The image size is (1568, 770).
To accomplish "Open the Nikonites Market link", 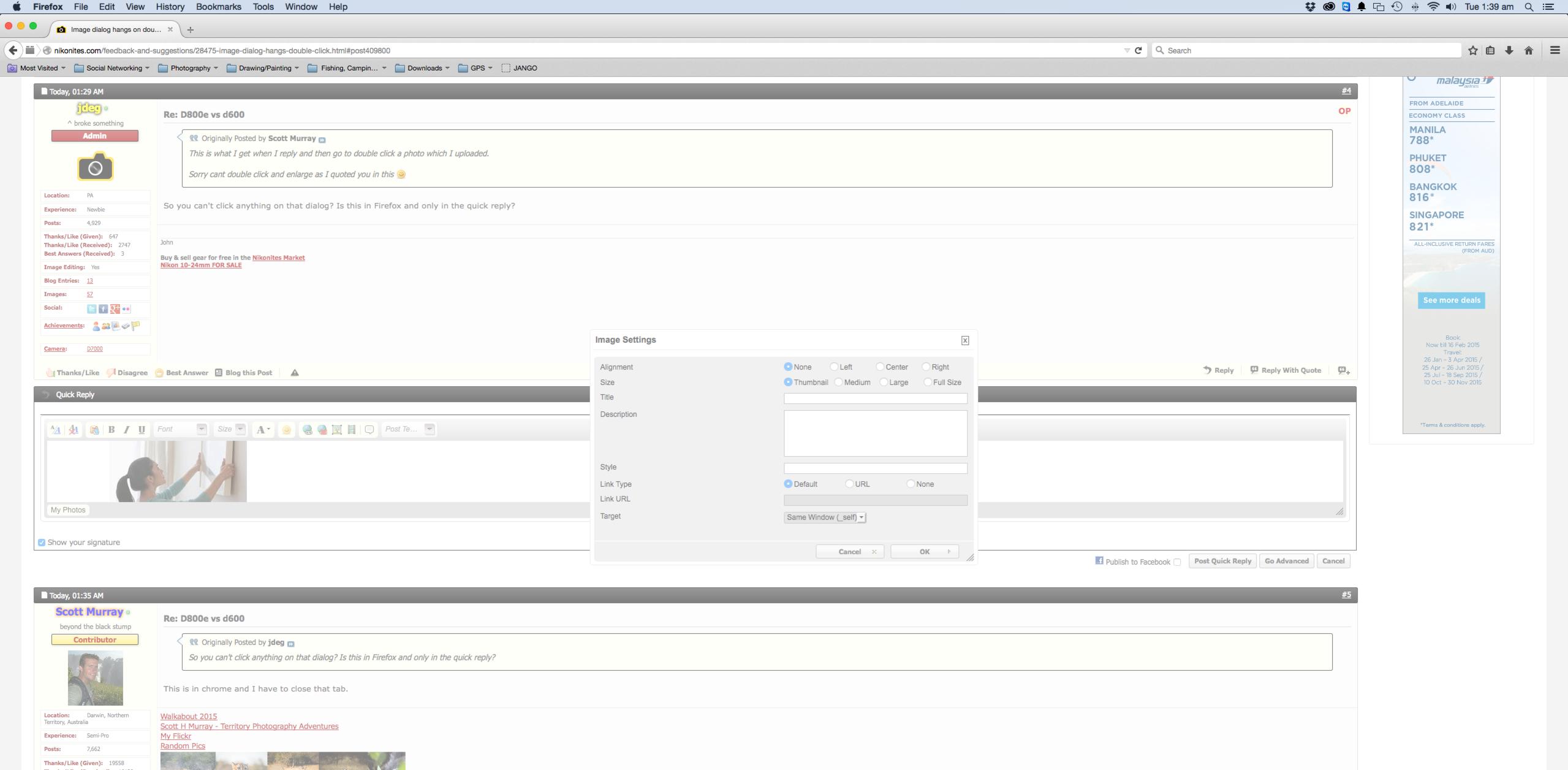I will tap(278, 257).
